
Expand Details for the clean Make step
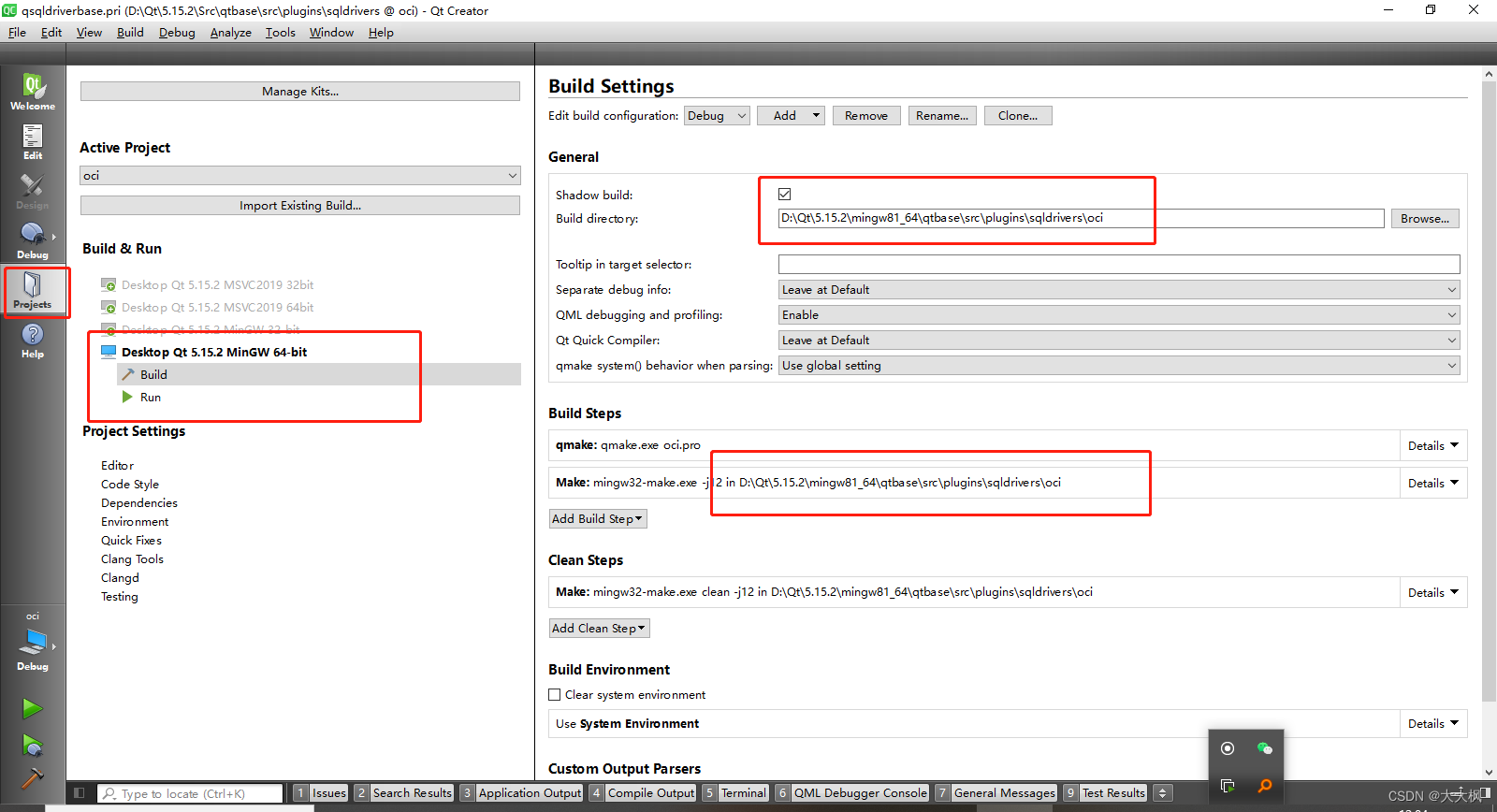tap(1432, 593)
